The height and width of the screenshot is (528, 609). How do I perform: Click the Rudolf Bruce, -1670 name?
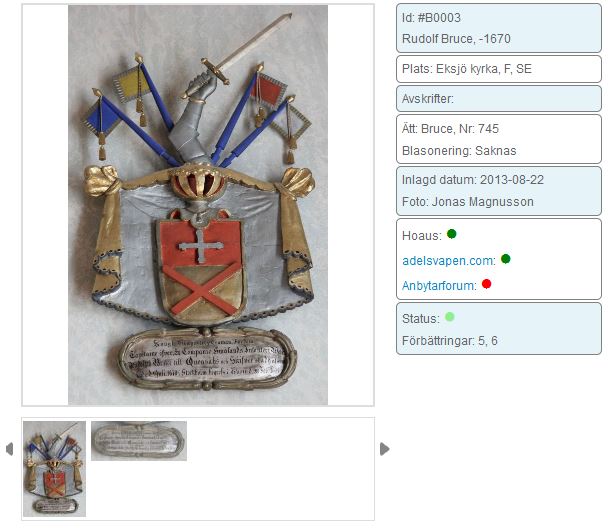pos(456,39)
